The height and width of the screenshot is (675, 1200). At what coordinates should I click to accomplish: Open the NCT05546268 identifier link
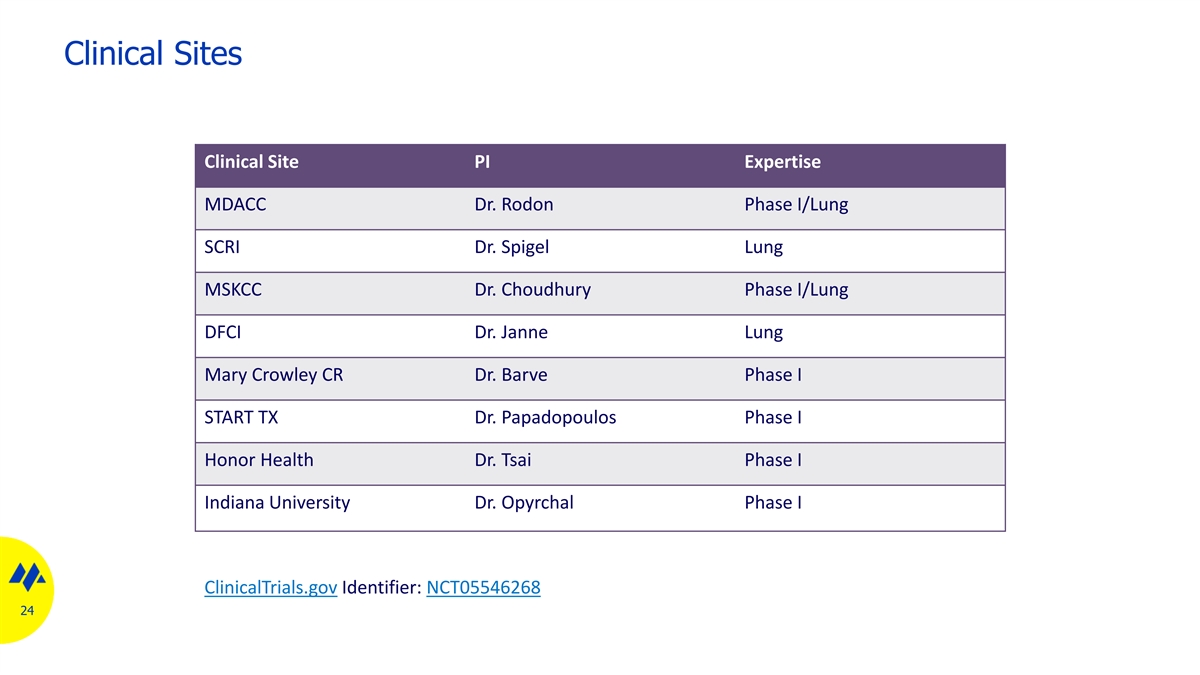coord(483,588)
